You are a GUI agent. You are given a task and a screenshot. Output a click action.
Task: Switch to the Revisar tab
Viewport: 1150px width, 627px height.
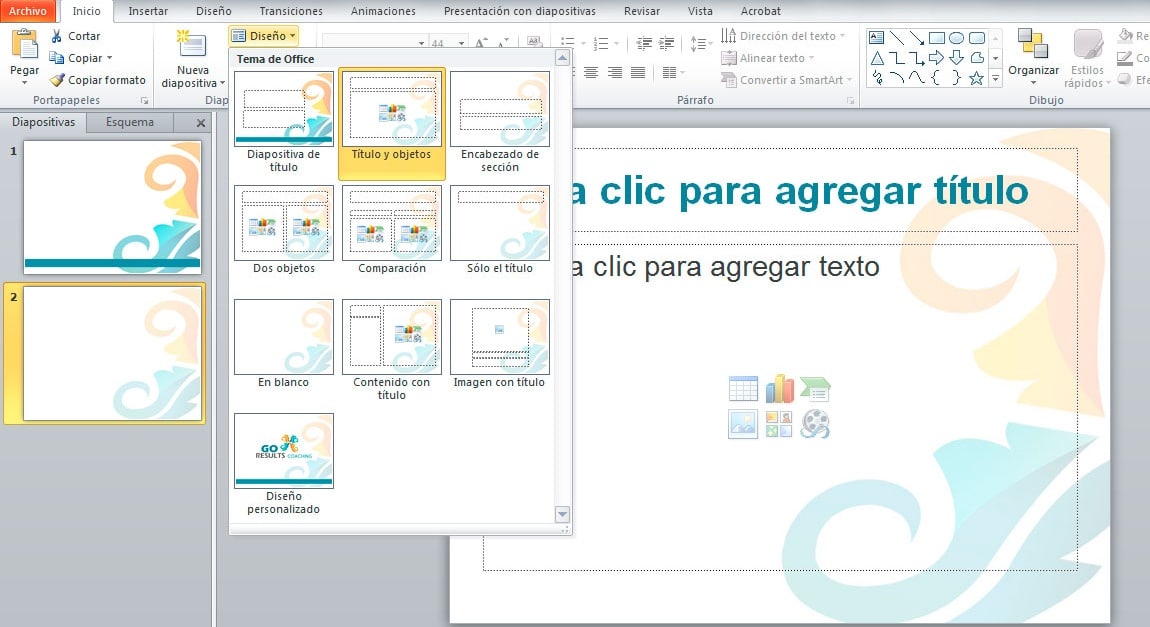point(642,11)
